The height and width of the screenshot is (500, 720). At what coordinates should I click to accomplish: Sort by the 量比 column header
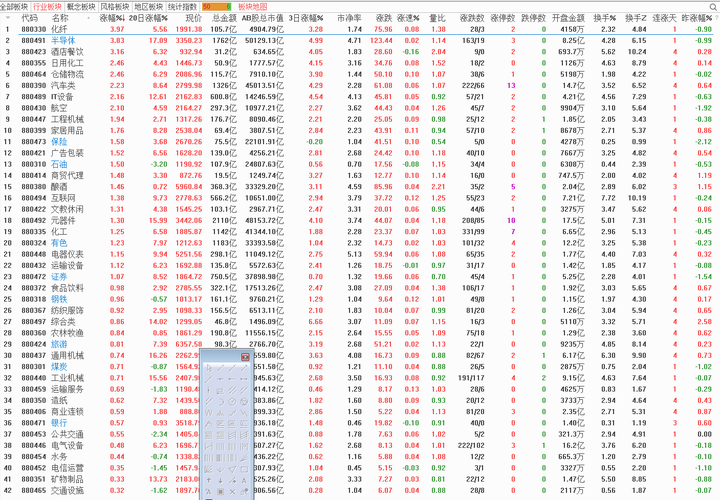(x=437, y=18)
